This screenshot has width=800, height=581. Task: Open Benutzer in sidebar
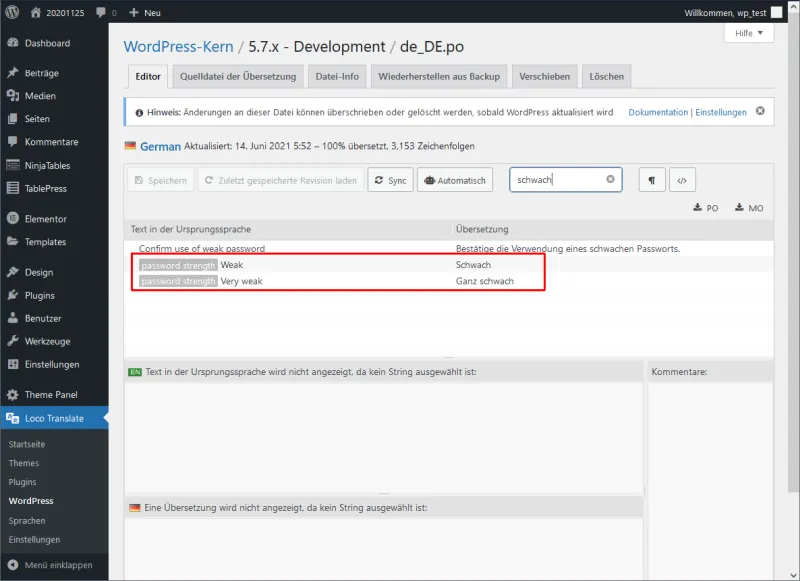tap(54, 318)
